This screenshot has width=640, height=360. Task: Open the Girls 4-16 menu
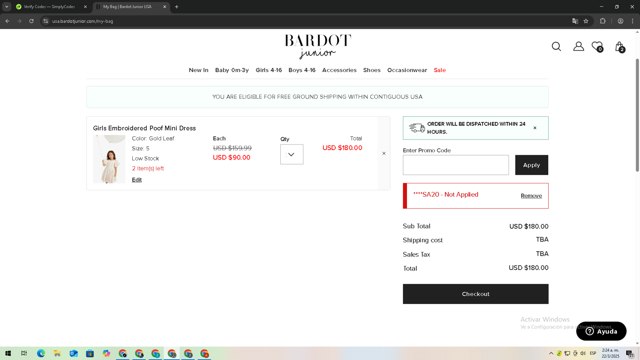click(x=269, y=70)
